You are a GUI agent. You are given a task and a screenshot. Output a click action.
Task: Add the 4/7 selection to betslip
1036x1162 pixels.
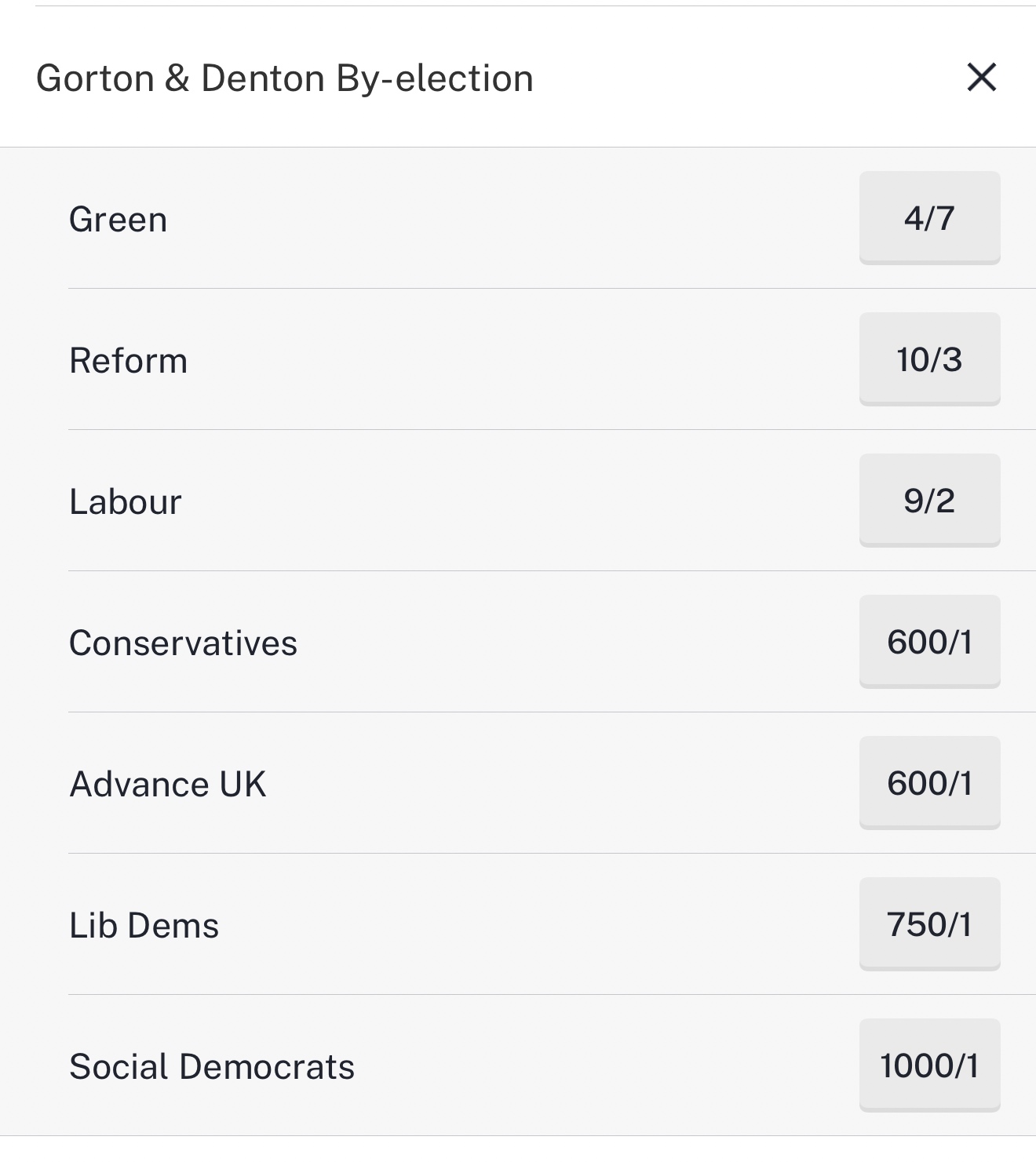click(x=929, y=218)
